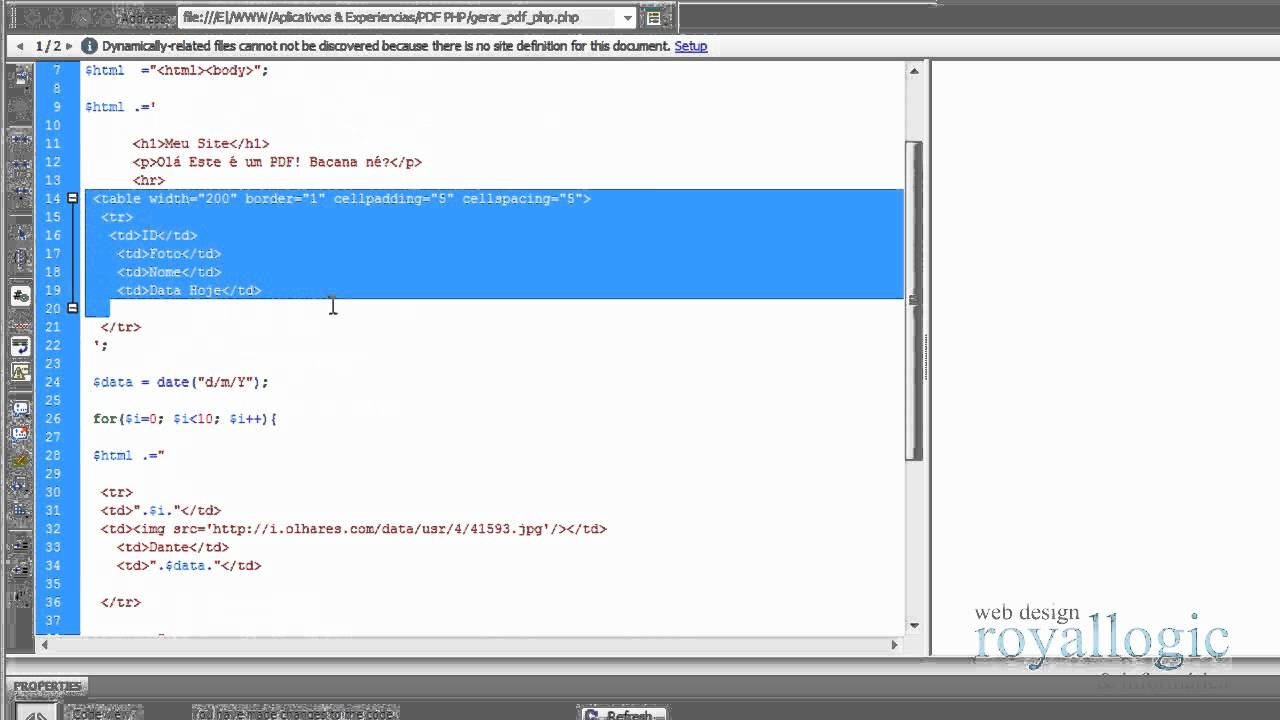
Task: Click the Apply Comment icon
Action: tap(20, 408)
